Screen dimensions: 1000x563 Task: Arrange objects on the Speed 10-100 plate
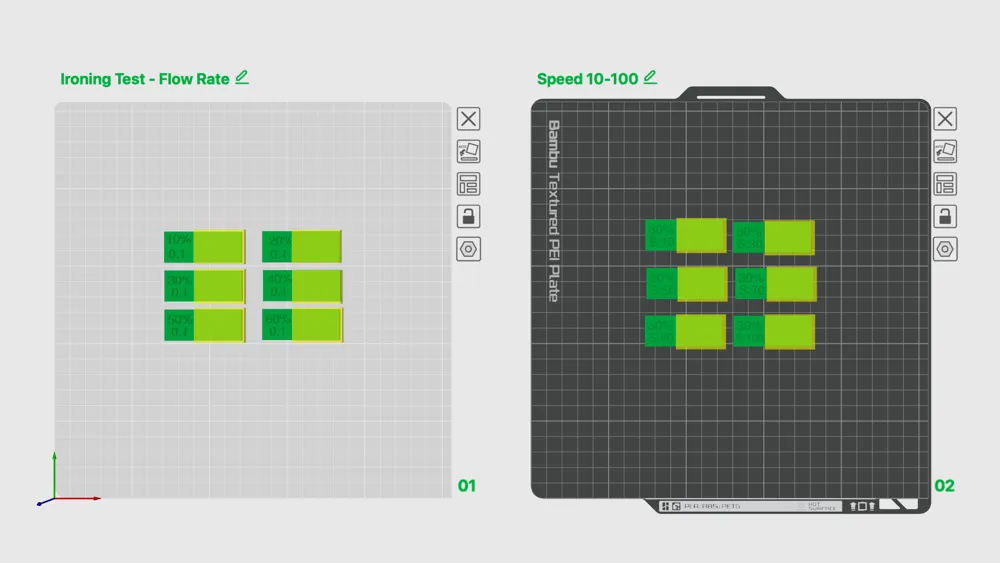[x=945, y=184]
